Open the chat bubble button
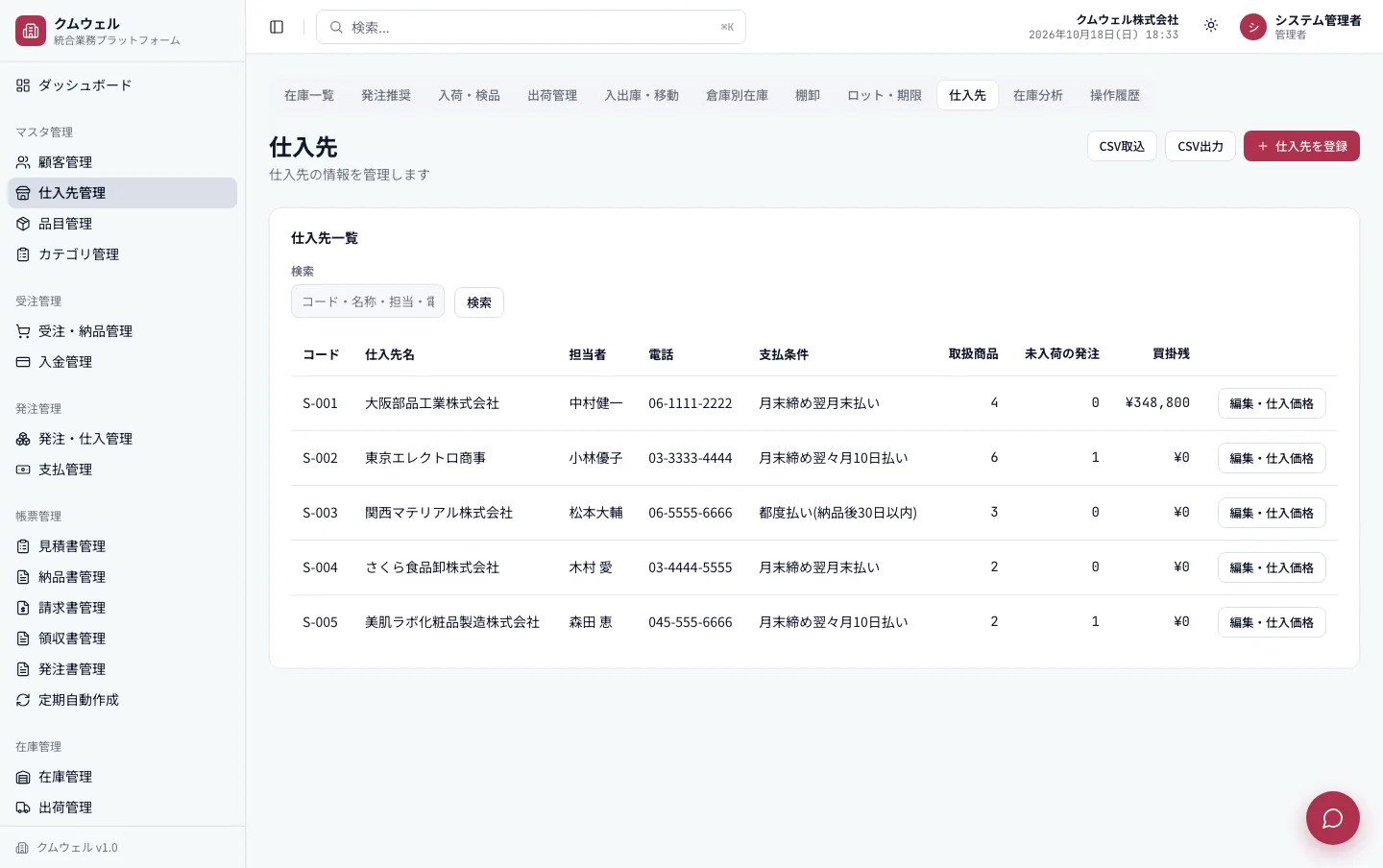The image size is (1383, 868). (1332, 818)
